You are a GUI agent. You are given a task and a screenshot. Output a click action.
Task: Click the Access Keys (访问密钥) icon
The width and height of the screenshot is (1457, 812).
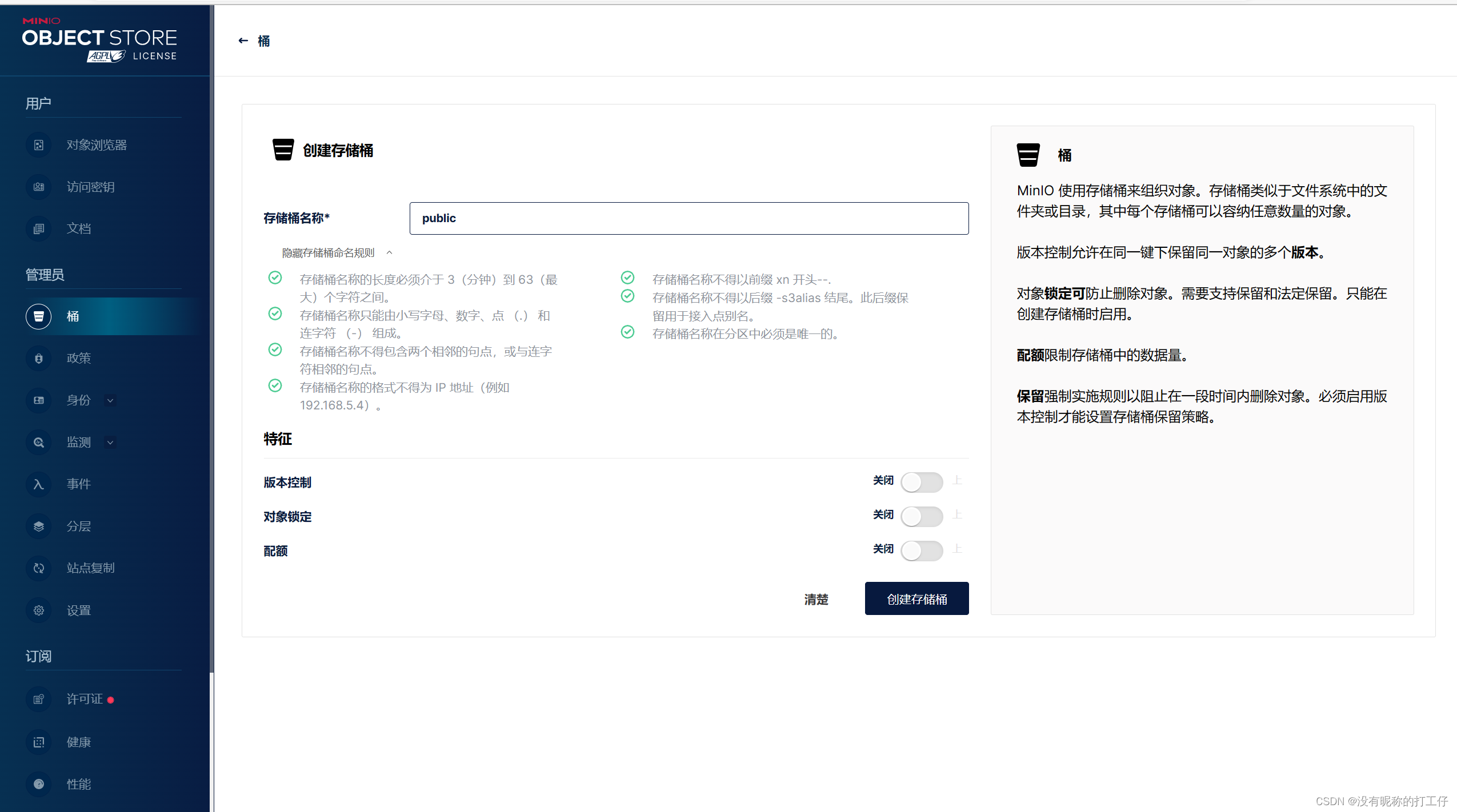tap(39, 187)
